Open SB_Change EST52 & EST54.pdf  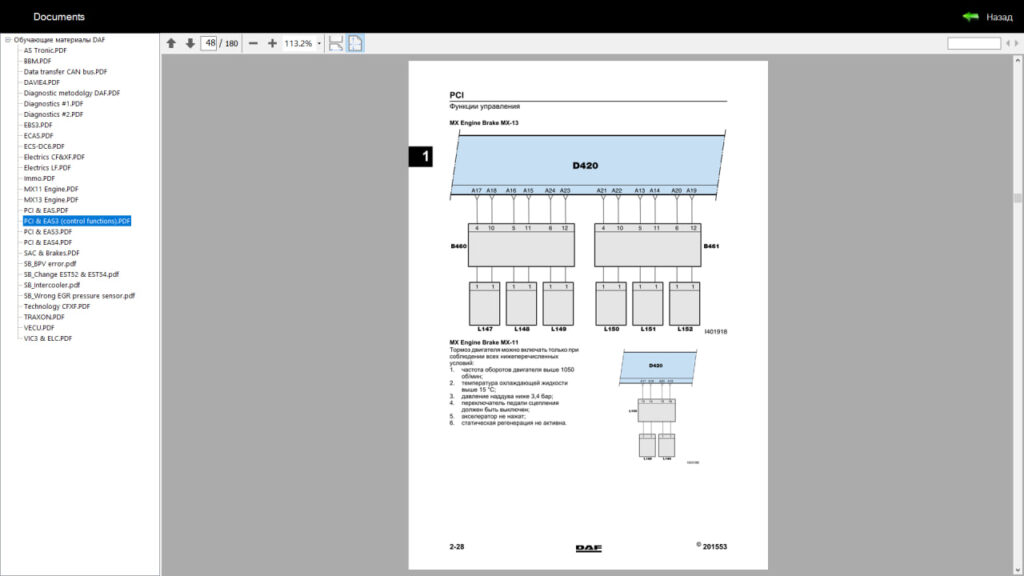point(71,274)
